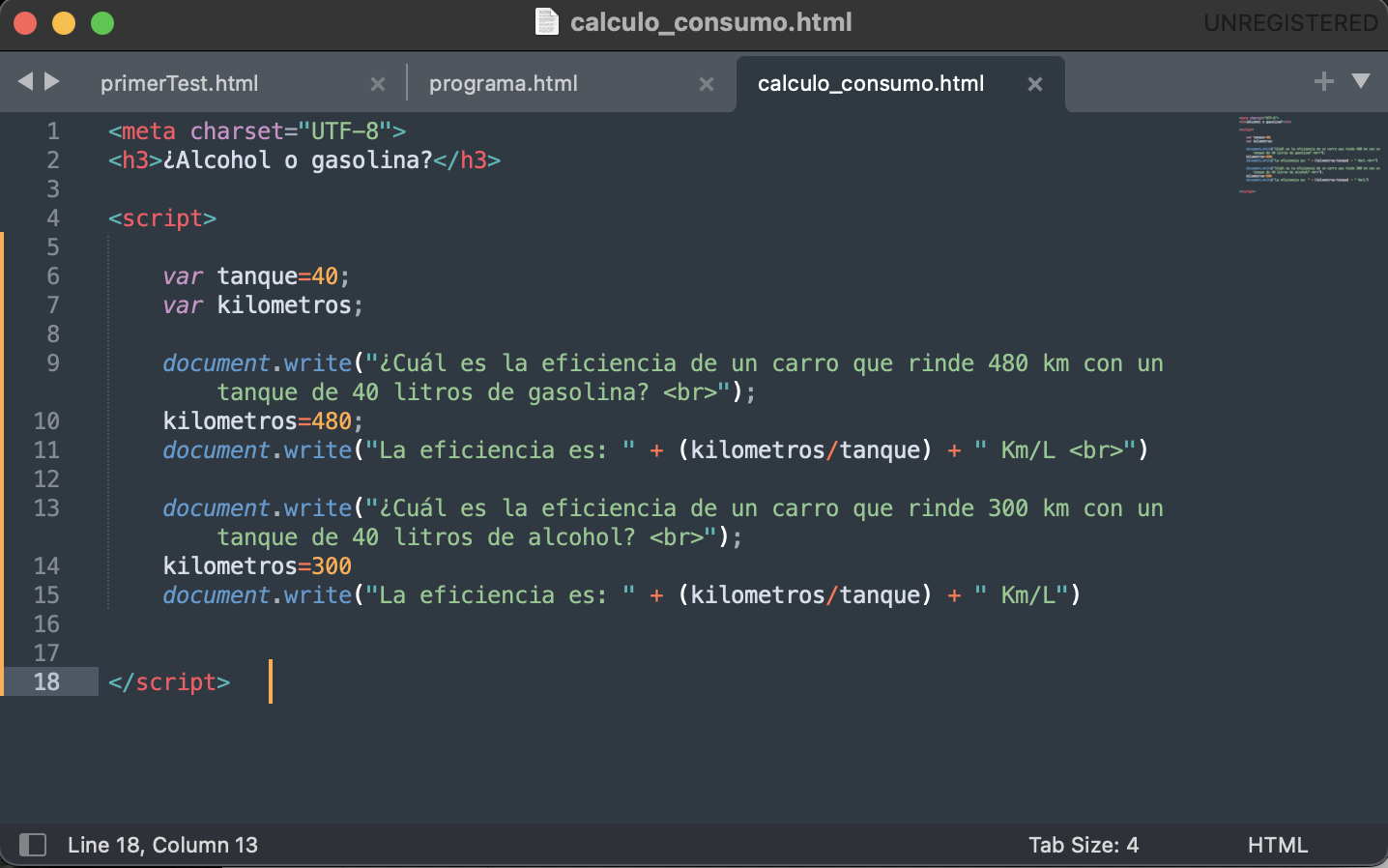Click the 'kilometros=300' assignment
This screenshot has height=868, width=1388.
click(x=257, y=566)
